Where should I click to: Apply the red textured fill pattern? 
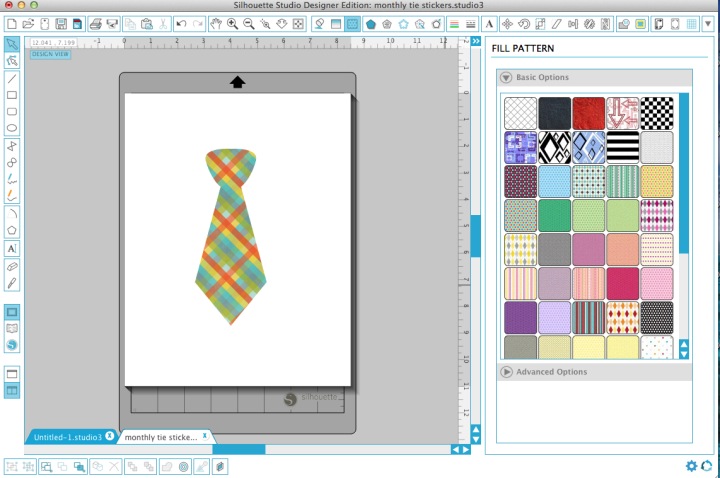[589, 113]
